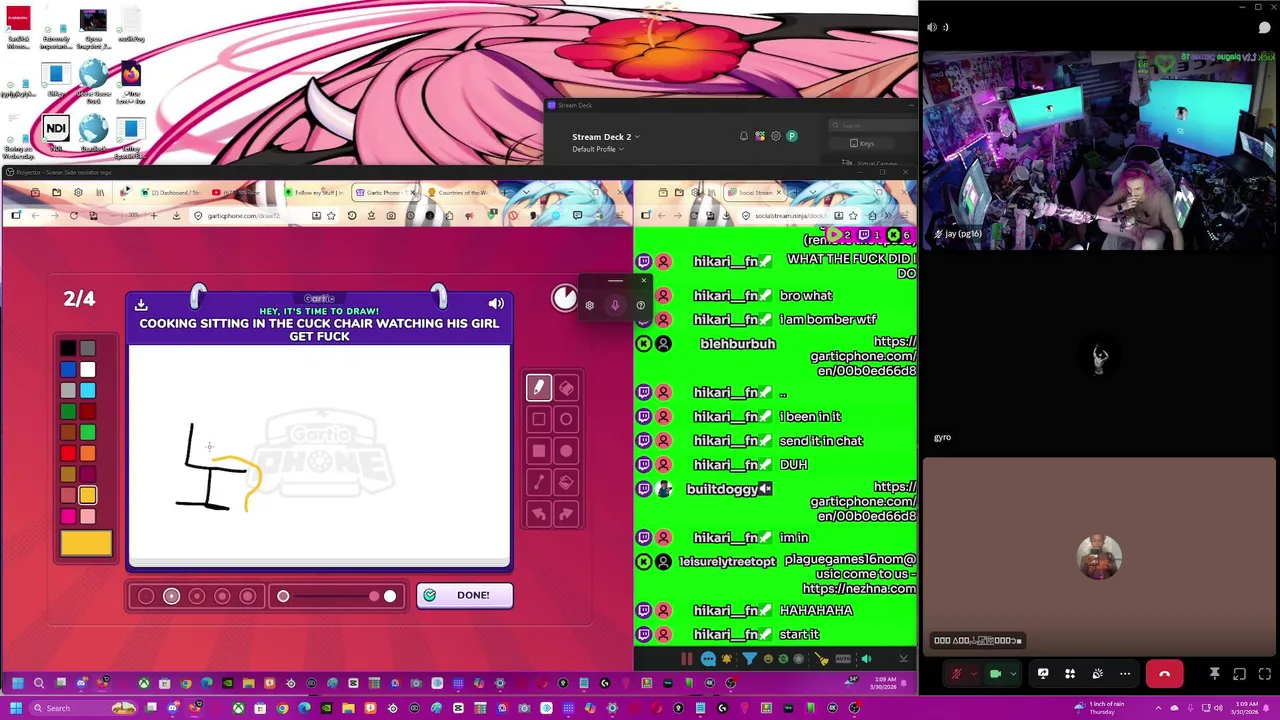
Task: Open the call's chat panel icon
Action: 1264,27
